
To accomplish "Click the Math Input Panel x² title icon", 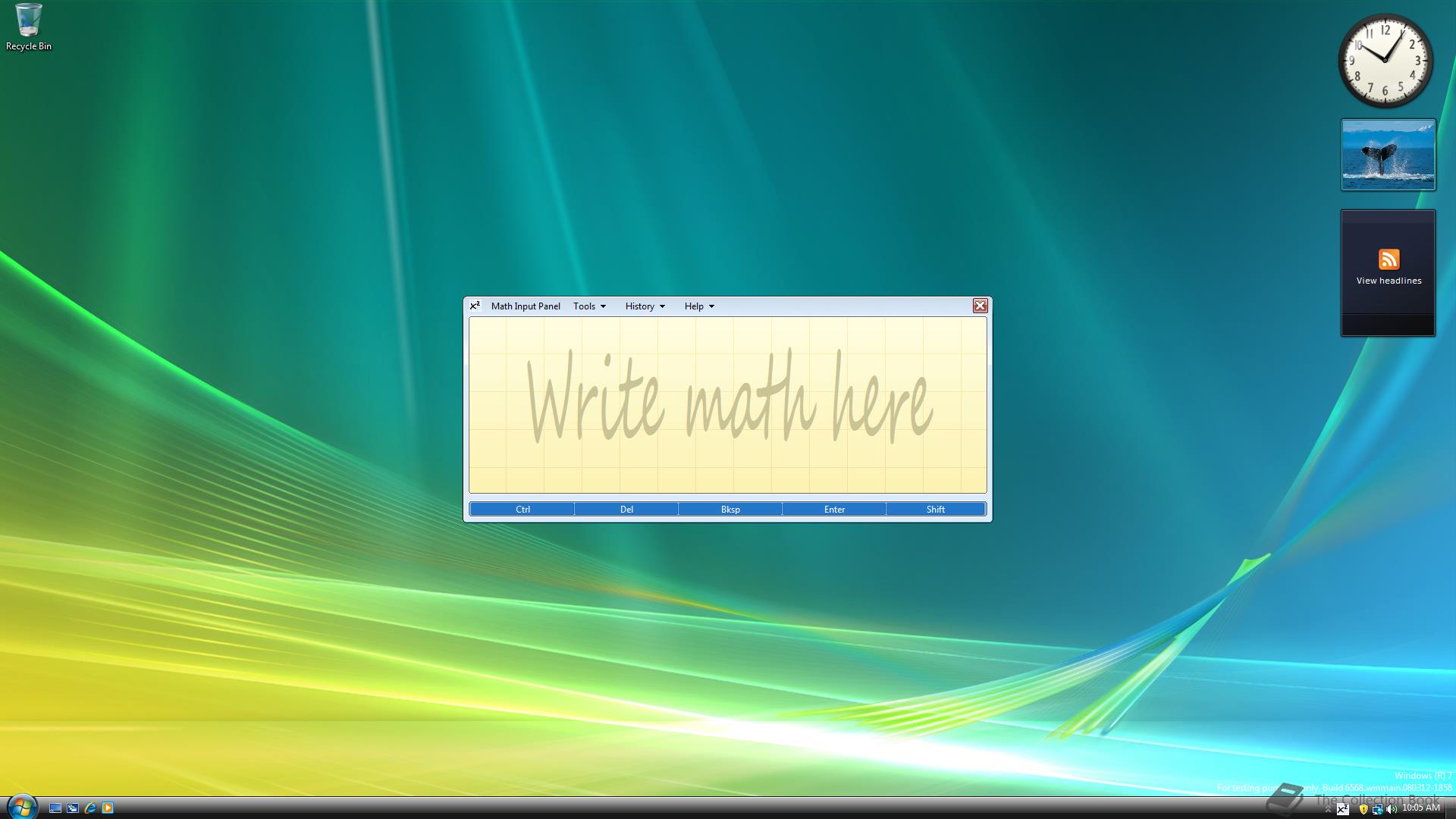I will point(475,306).
